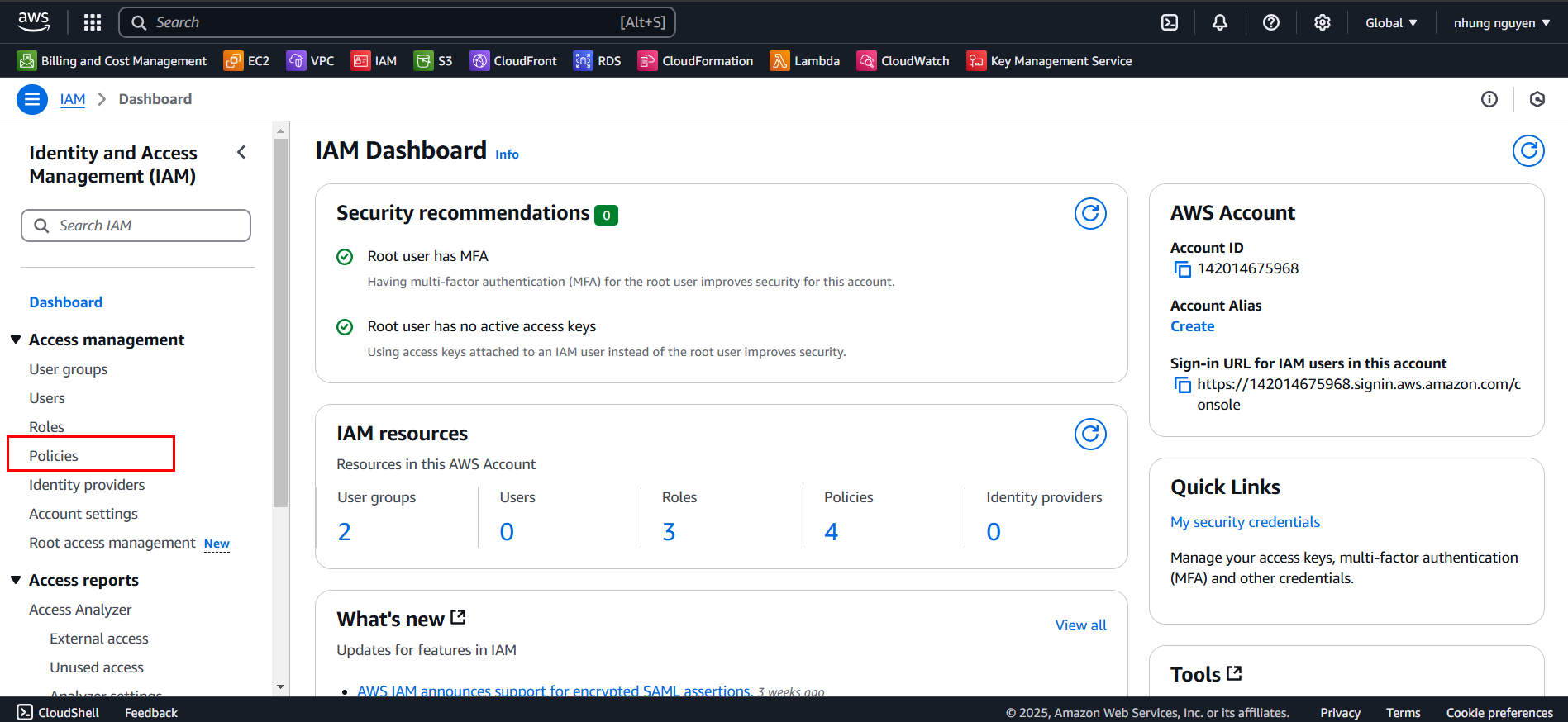Open the nhung nguyen account menu

pos(1502,22)
